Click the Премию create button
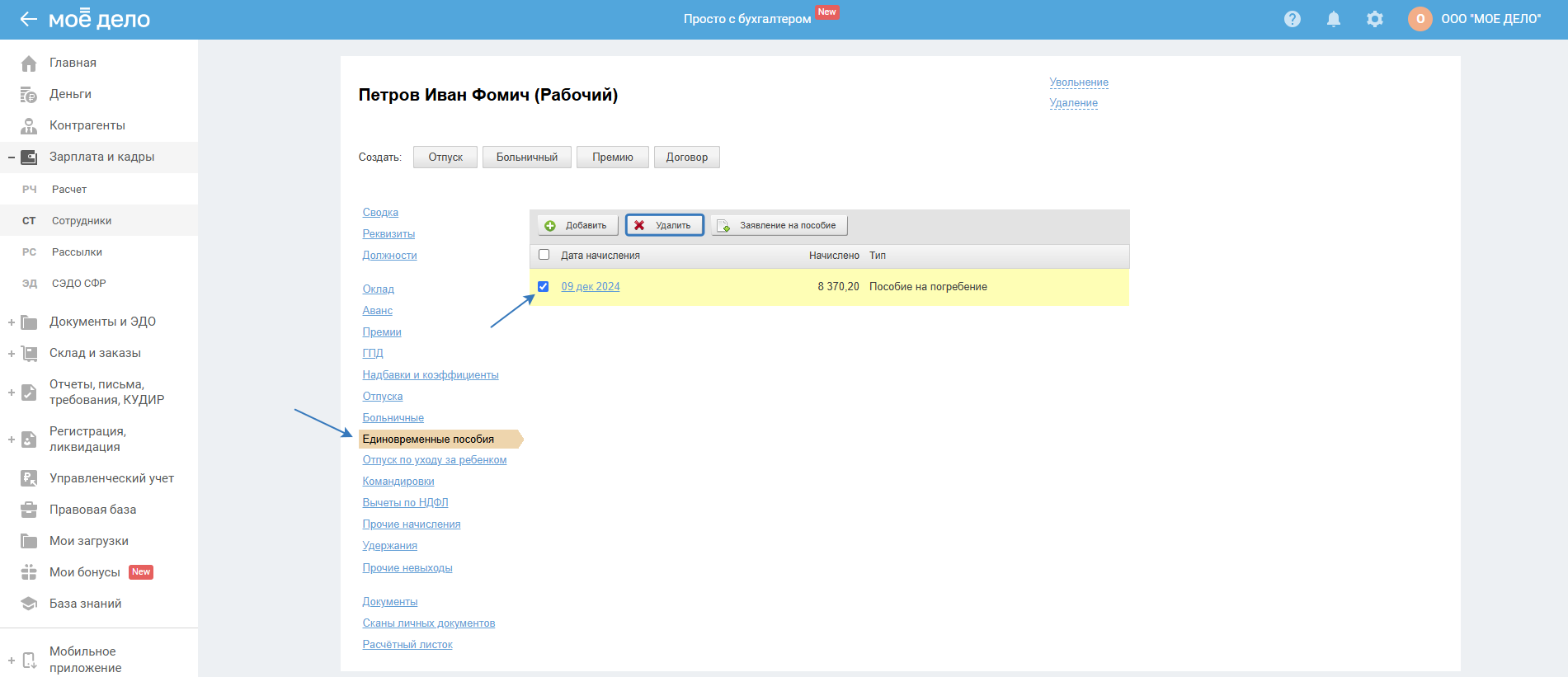This screenshot has height=677, width=1568. click(613, 157)
